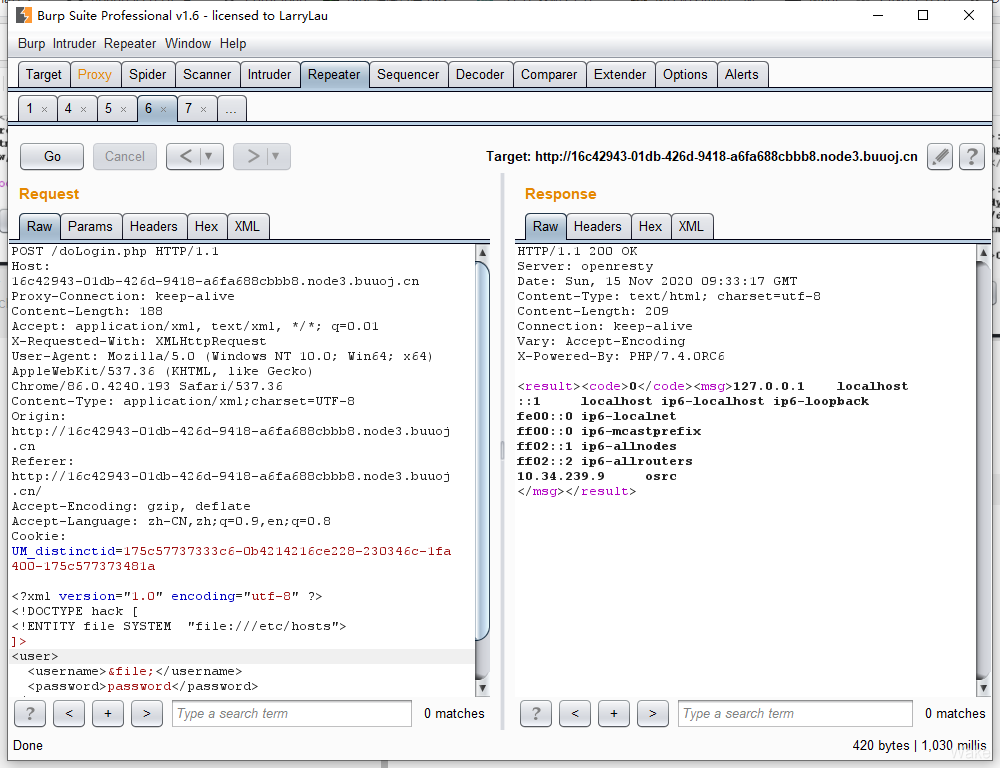Open the request Params view
The width and height of the screenshot is (1000, 768).
tap(90, 226)
